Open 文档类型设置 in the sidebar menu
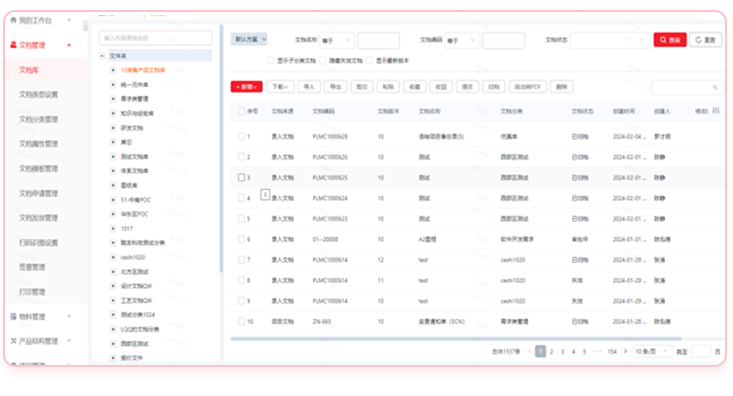This screenshot has height=396, width=733. 38,94
